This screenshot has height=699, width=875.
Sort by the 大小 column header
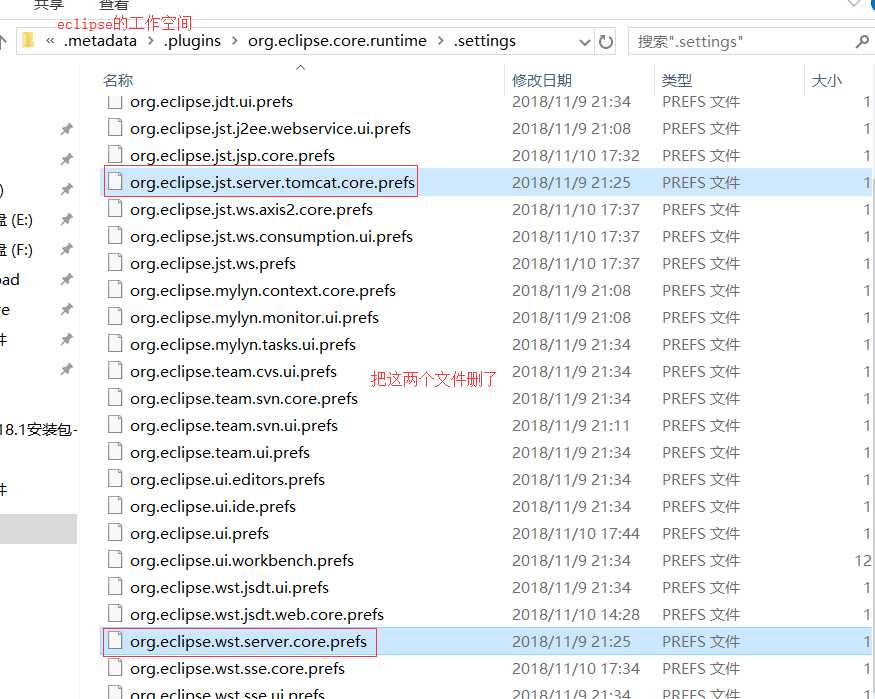pyautogui.click(x=826, y=80)
